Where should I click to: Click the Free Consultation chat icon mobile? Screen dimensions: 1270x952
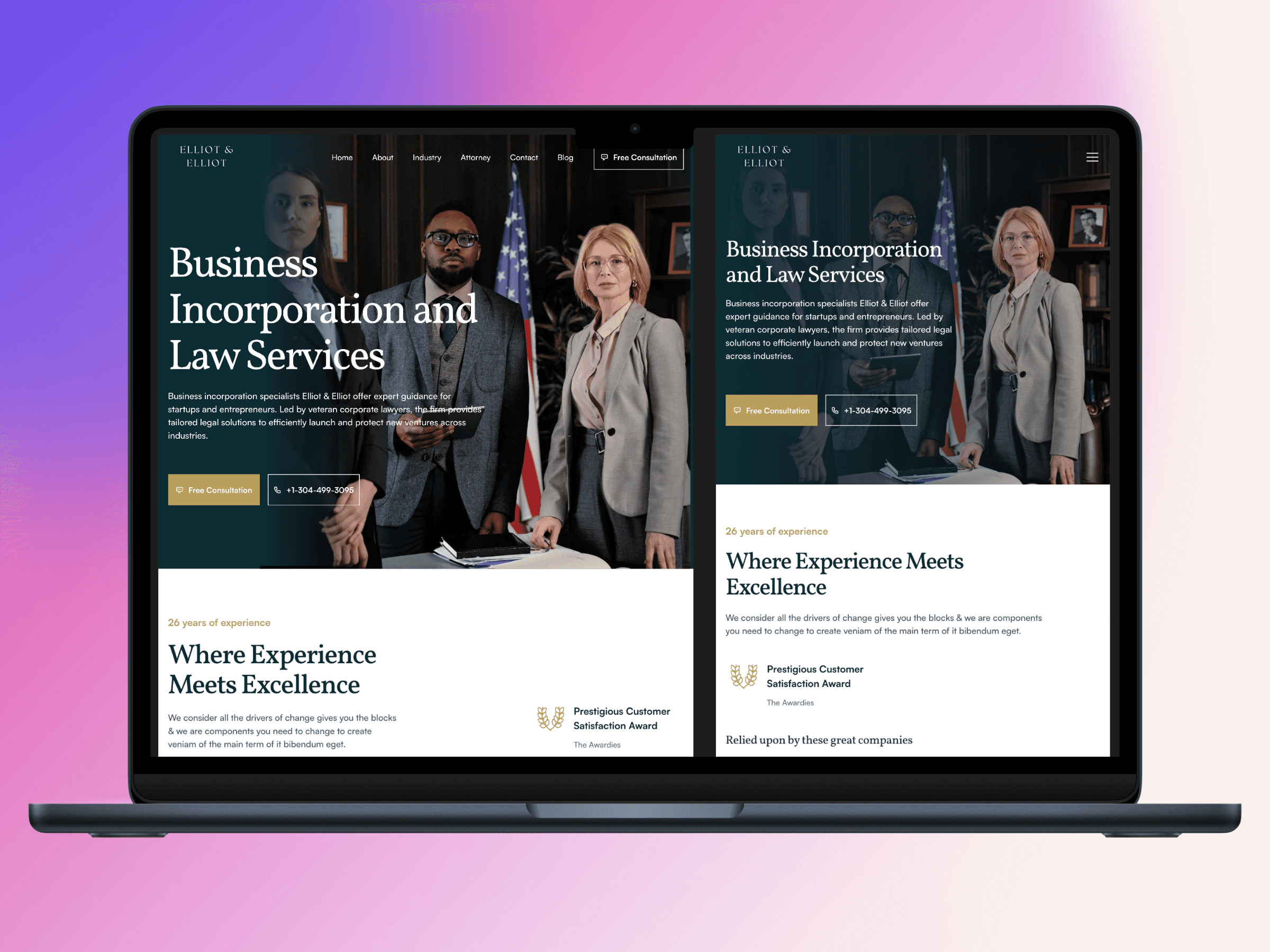(738, 409)
